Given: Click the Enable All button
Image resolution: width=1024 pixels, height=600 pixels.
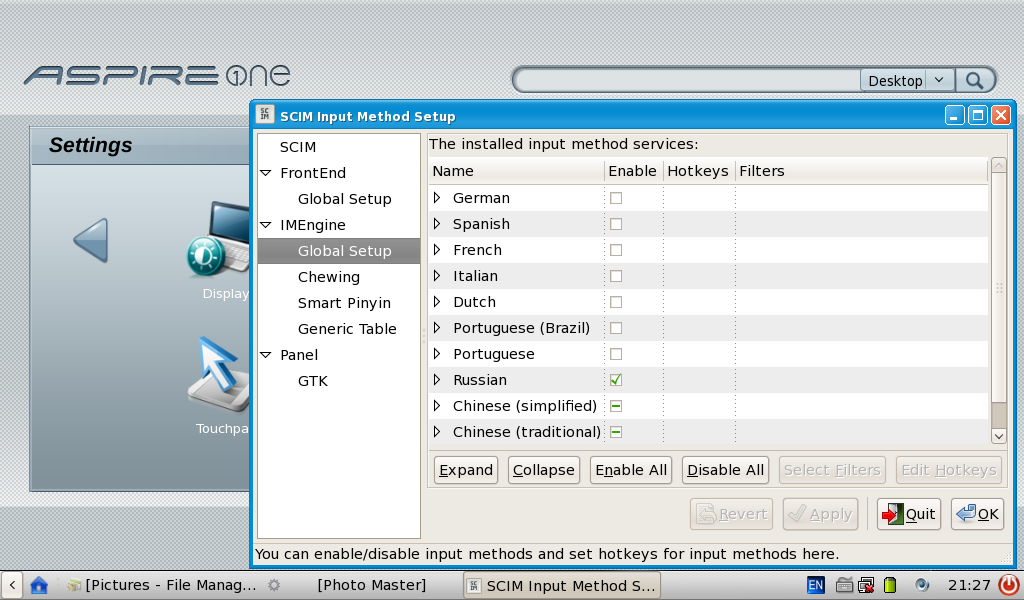Looking at the screenshot, I should [x=631, y=470].
